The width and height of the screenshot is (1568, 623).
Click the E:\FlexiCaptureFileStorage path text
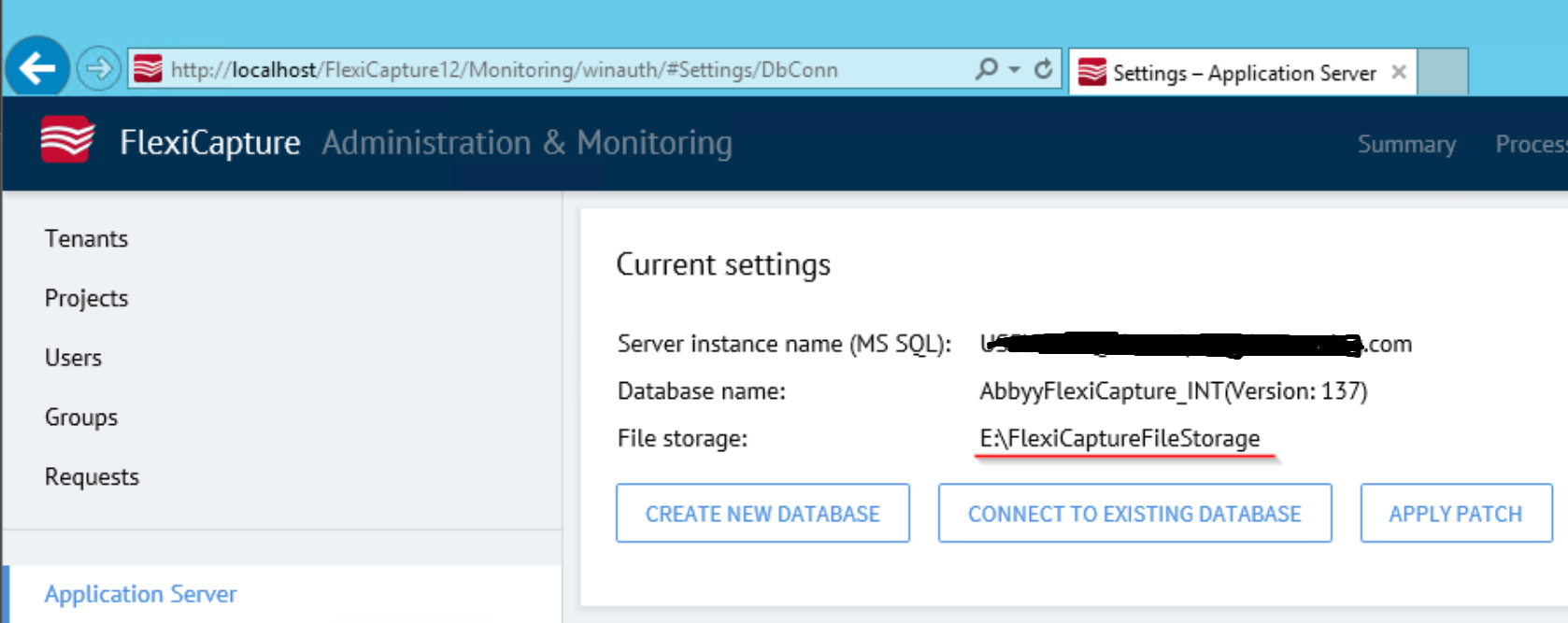pos(1119,438)
